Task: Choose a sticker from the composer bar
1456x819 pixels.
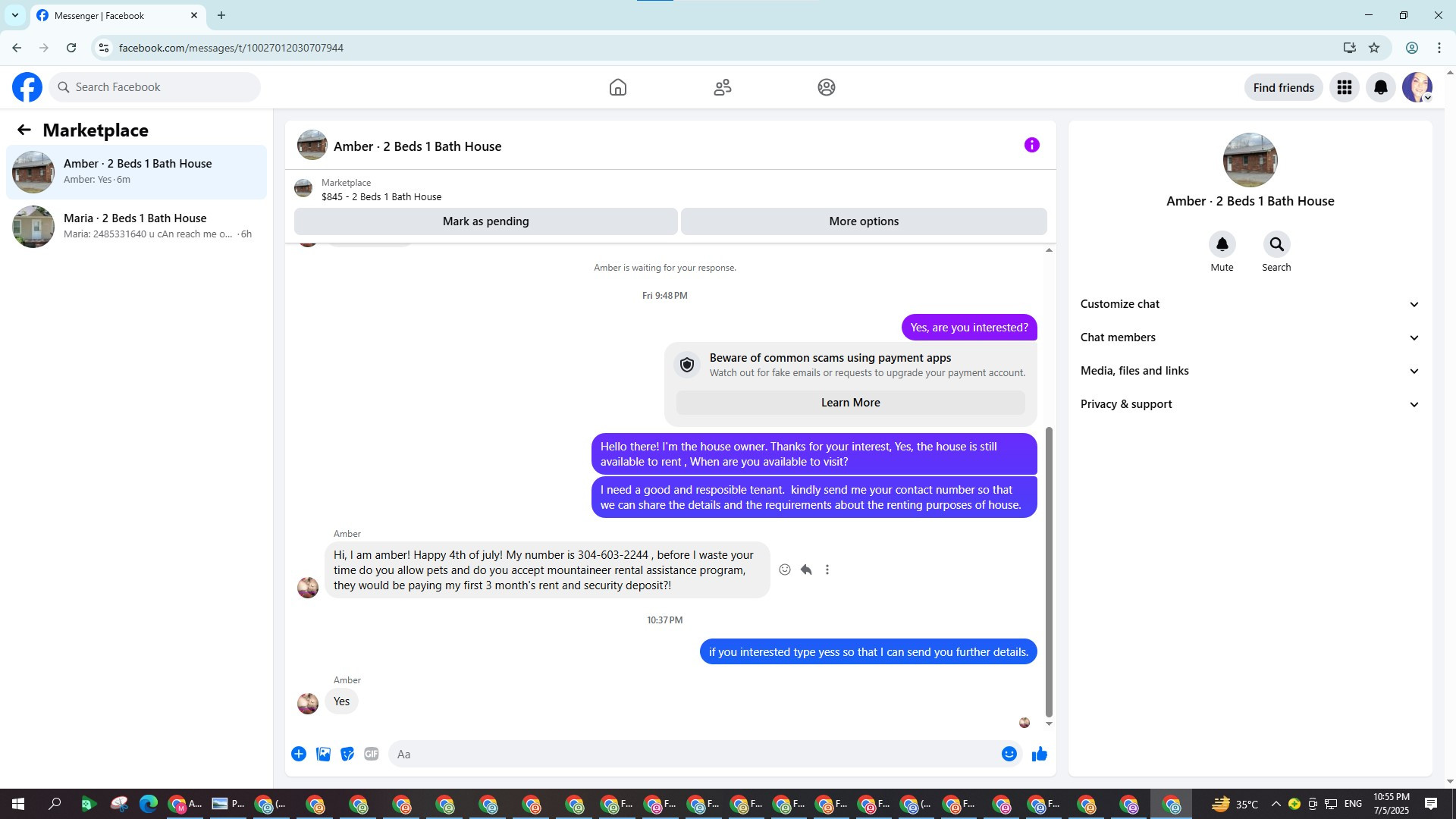Action: [347, 754]
